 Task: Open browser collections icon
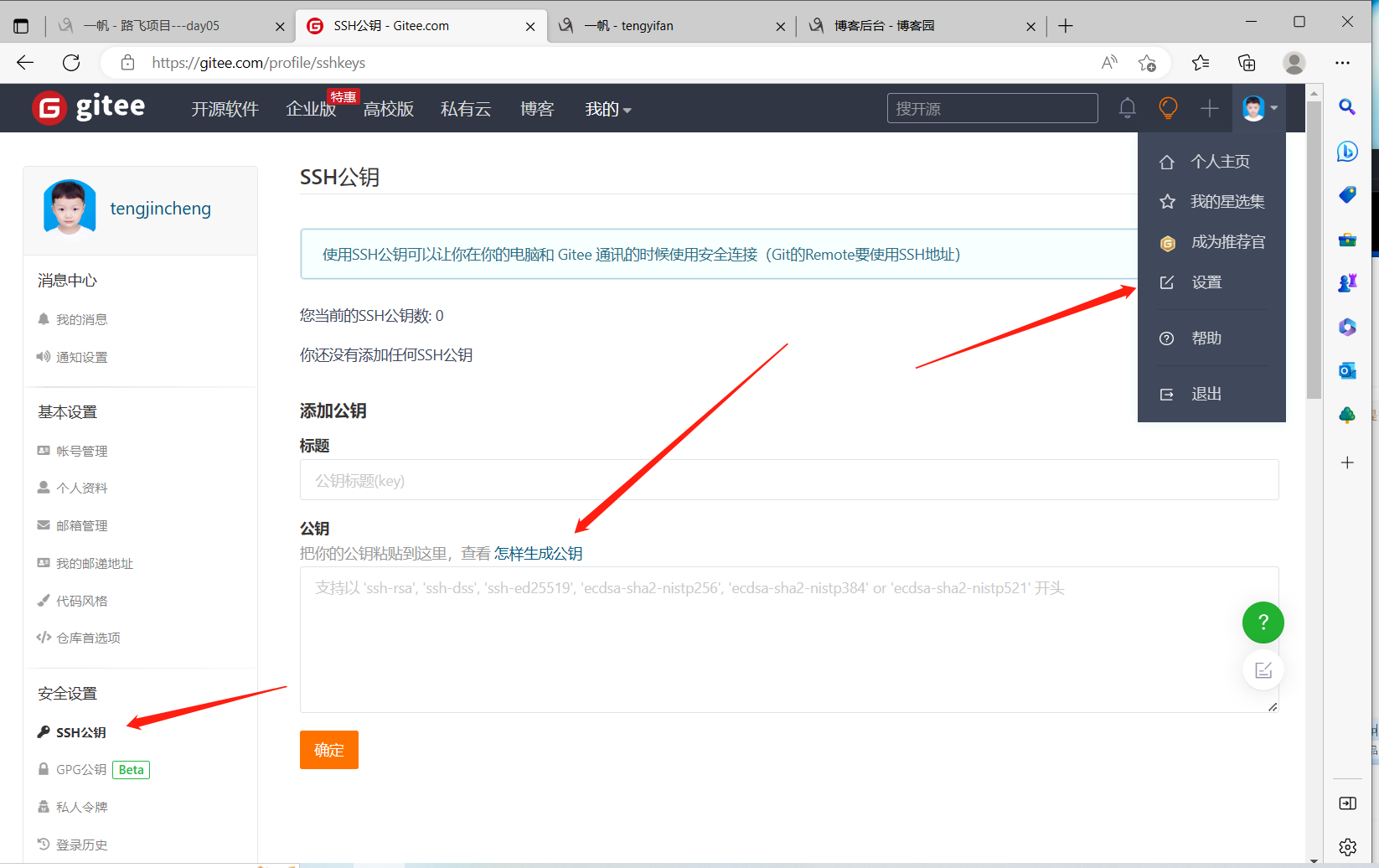point(1247,63)
